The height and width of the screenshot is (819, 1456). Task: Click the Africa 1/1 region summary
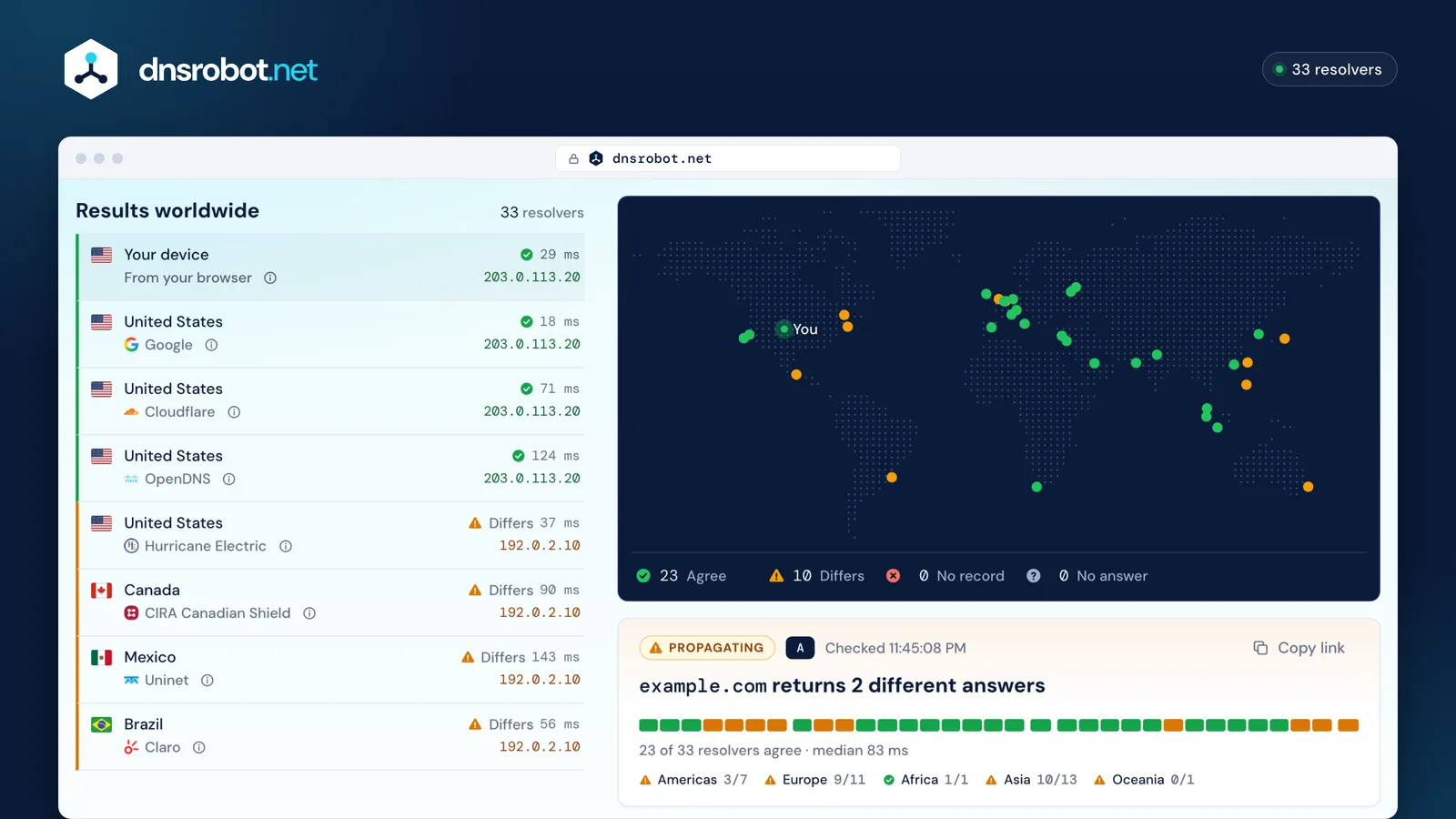click(925, 780)
